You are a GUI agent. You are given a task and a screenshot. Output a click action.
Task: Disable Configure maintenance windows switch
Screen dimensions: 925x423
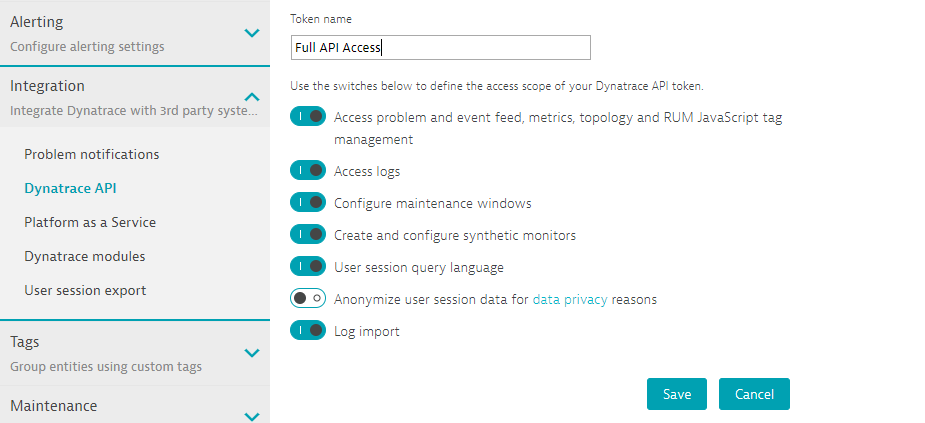pos(308,203)
